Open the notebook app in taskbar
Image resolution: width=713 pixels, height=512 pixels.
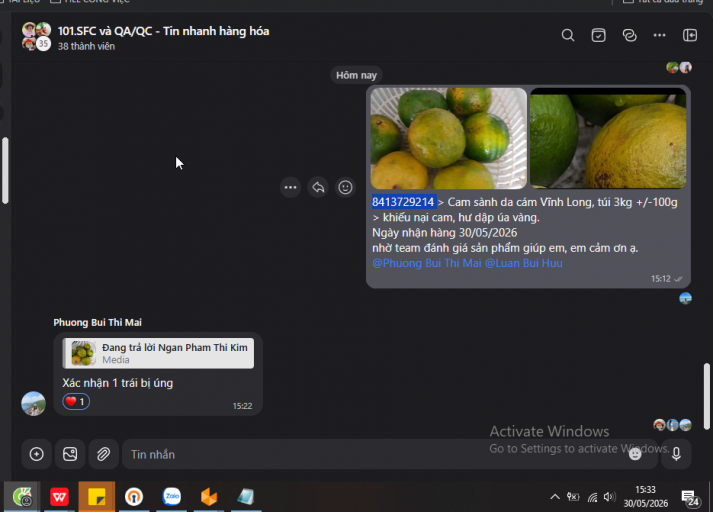(x=246, y=497)
